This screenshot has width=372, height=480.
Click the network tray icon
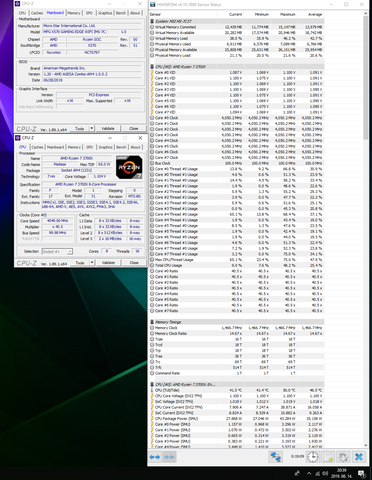pos(318,473)
